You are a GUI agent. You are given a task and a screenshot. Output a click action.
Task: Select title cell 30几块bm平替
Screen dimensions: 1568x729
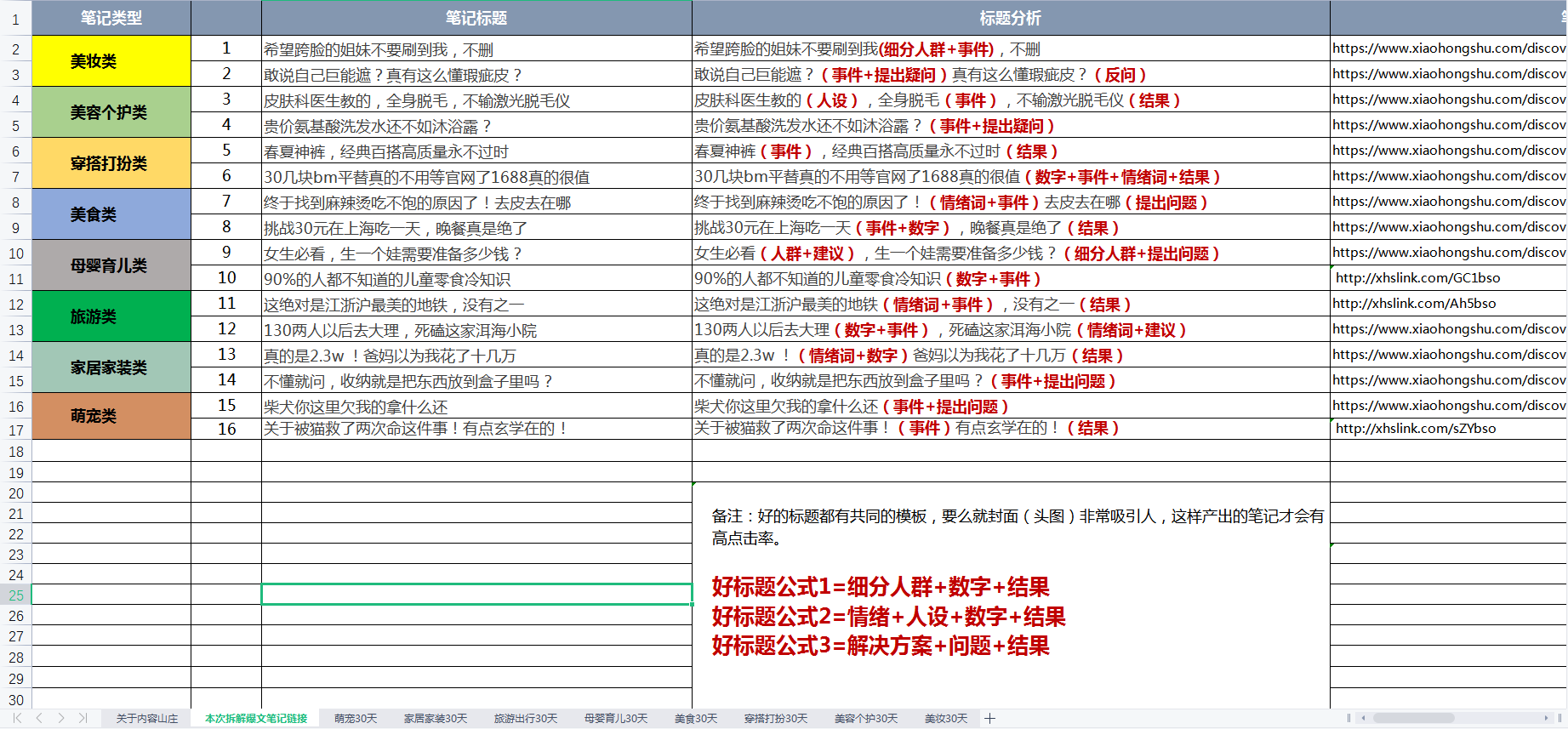476,177
